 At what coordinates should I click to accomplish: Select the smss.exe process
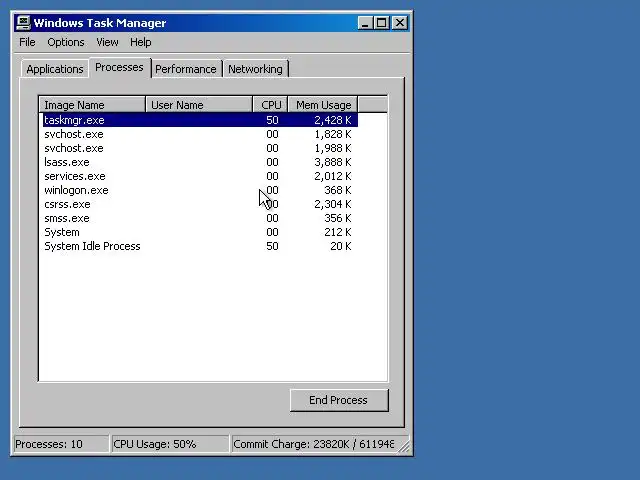tap(200, 218)
